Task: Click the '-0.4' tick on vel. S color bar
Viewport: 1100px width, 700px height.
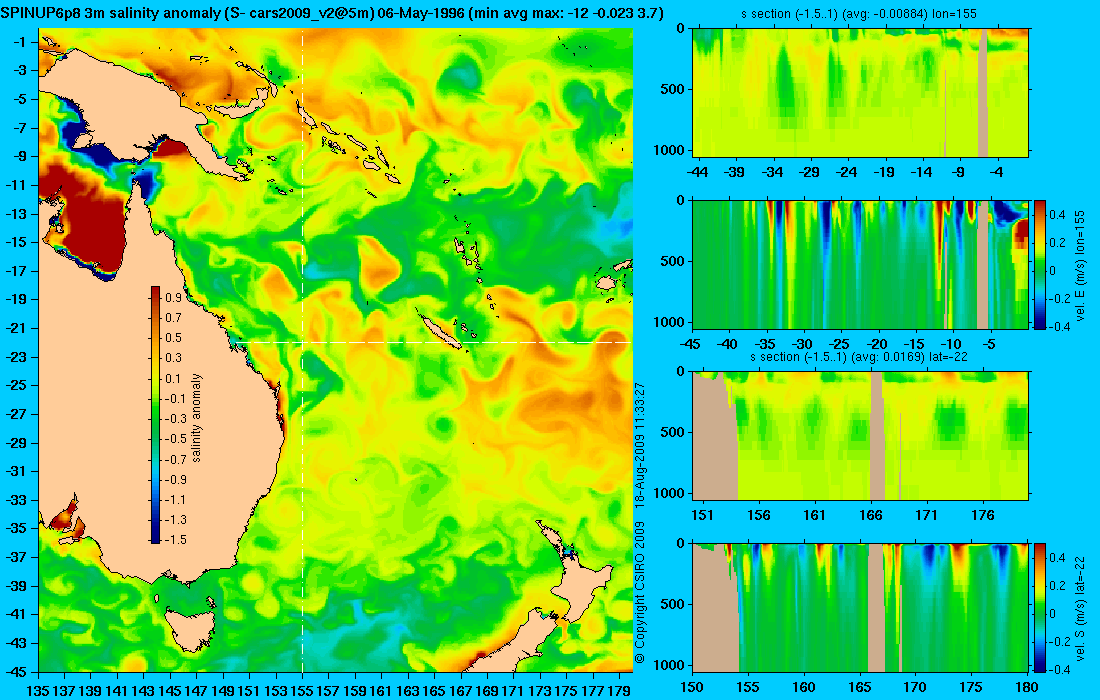Action: click(x=1059, y=669)
